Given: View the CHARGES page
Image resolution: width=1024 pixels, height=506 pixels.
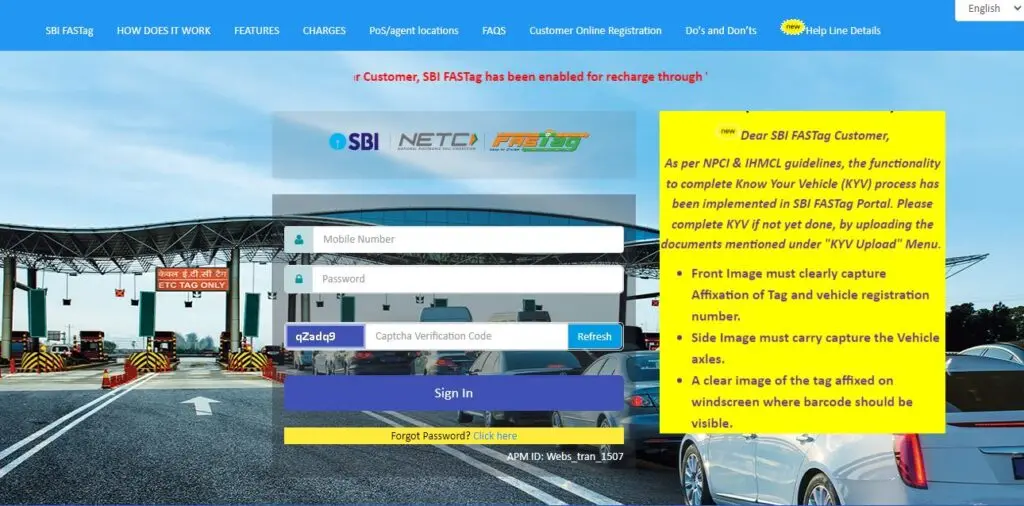Looking at the screenshot, I should [x=324, y=31].
